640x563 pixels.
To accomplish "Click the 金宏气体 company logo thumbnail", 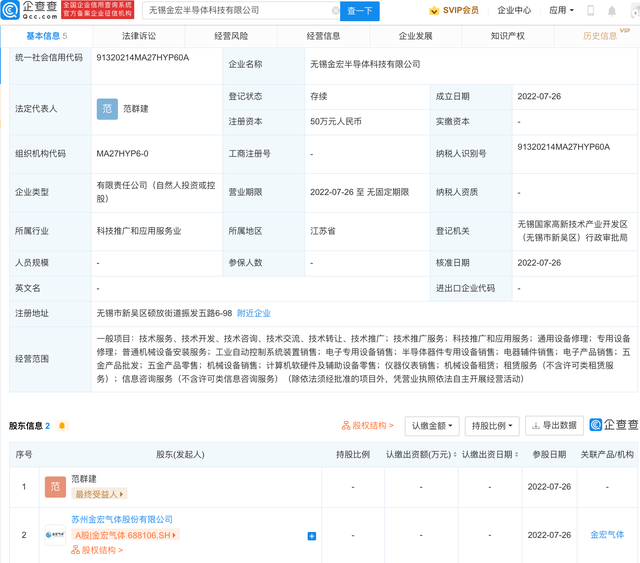I will click(56, 535).
